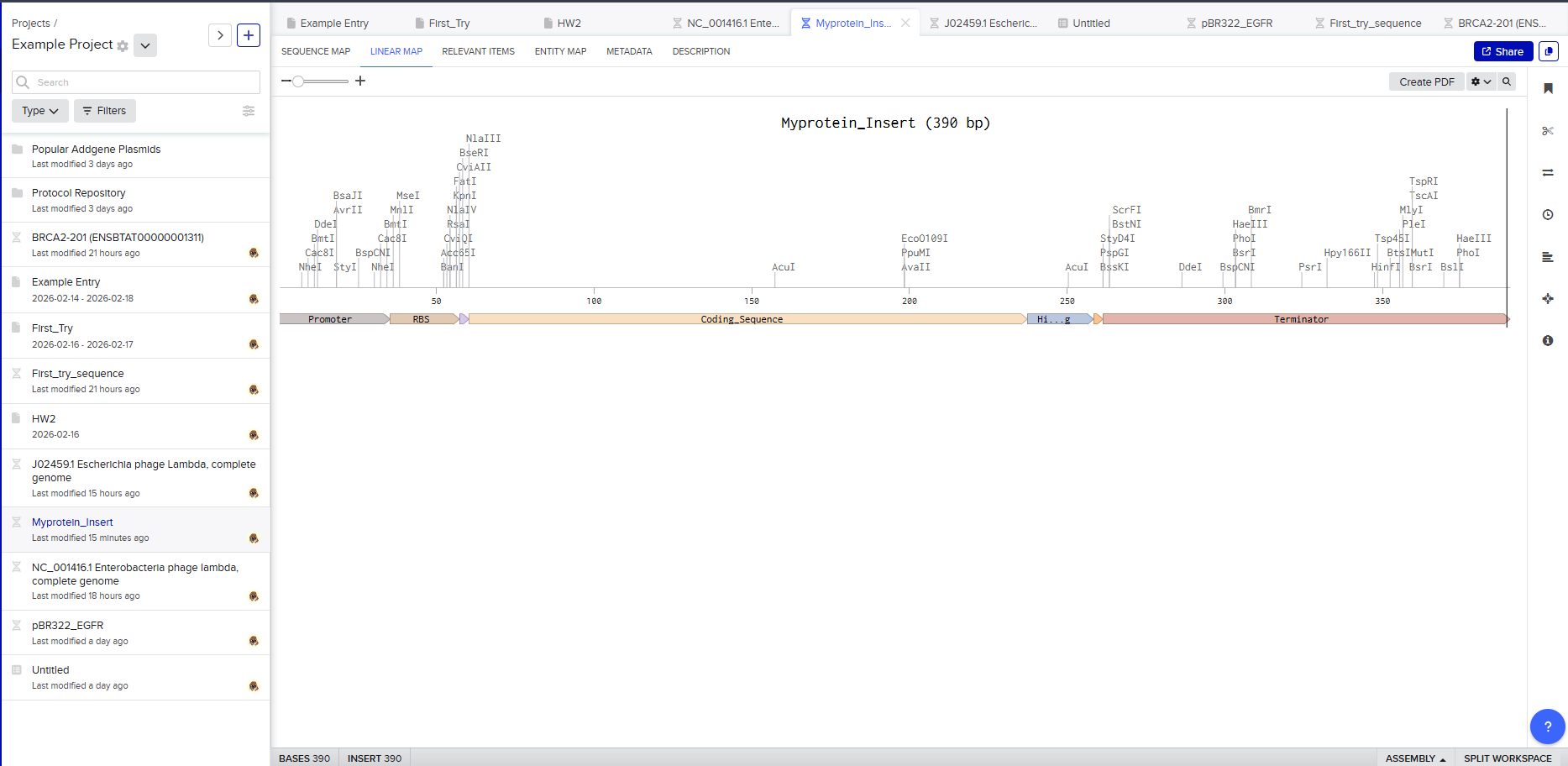Click the Share button
The height and width of the screenshot is (766, 1568).
tap(1502, 52)
